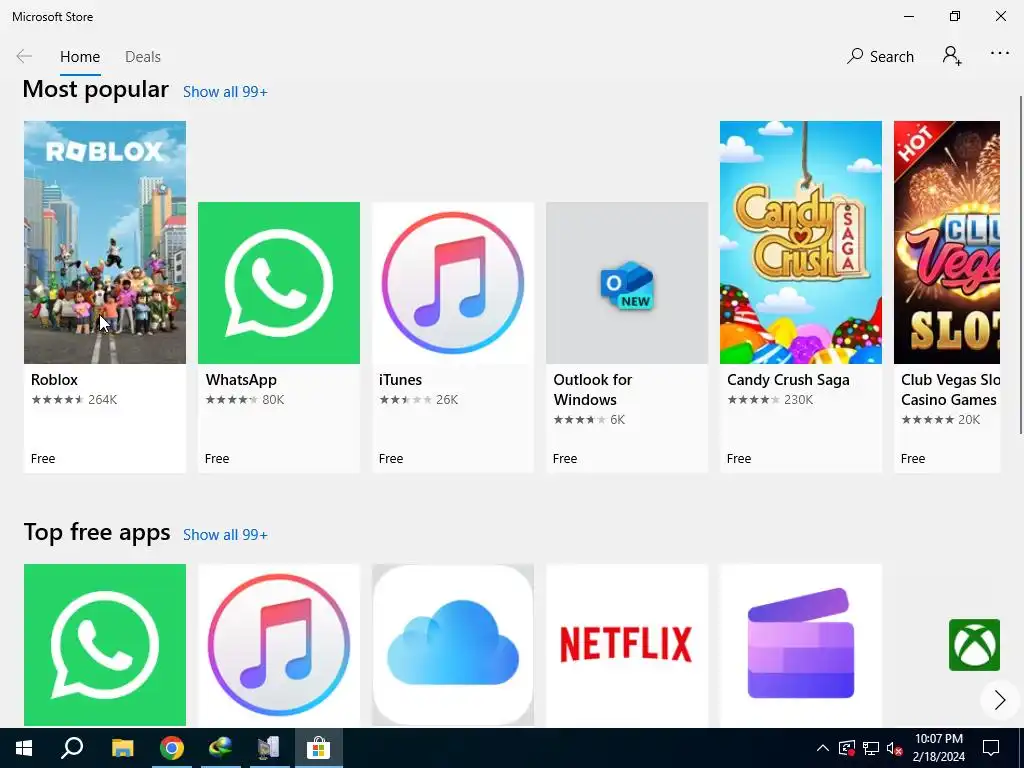Open the Action Center notifications icon

click(991, 748)
